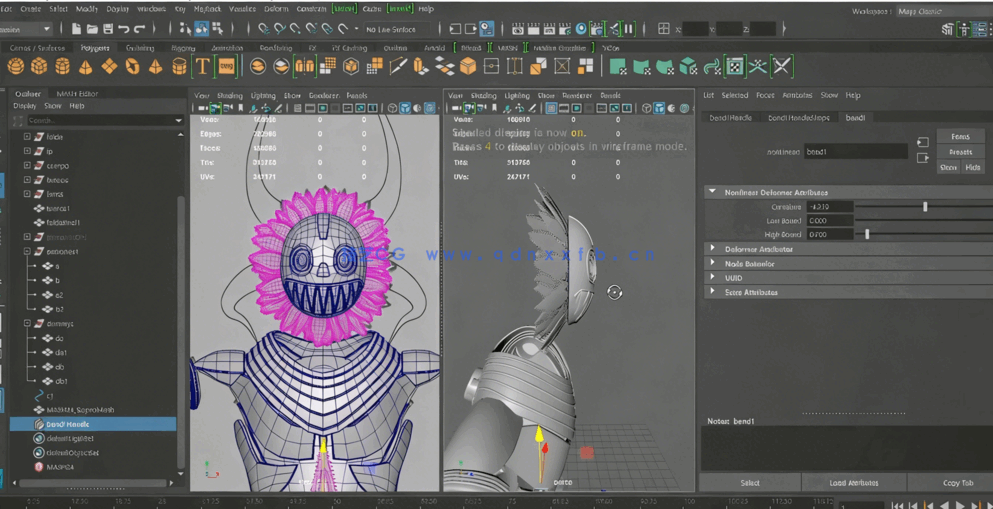The height and width of the screenshot is (509, 993).
Task: Toggle the pause Viewport 2.0 button
Action: pyautogui.click(x=628, y=29)
